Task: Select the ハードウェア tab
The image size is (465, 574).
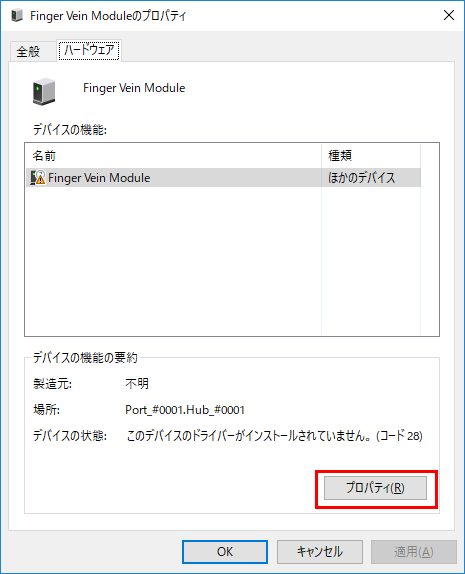Action: point(89,50)
